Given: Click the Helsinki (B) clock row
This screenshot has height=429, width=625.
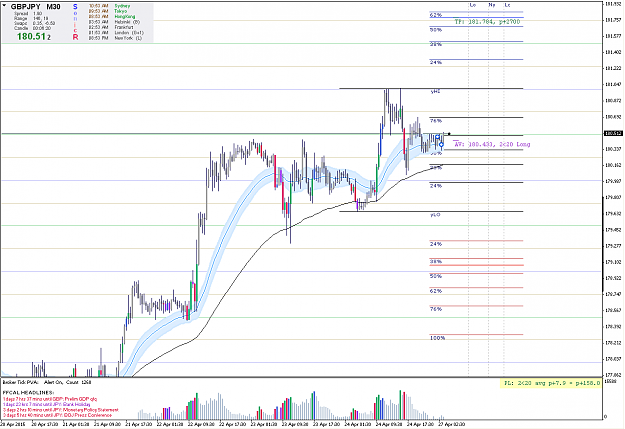Looking at the screenshot, I should (x=114, y=22).
